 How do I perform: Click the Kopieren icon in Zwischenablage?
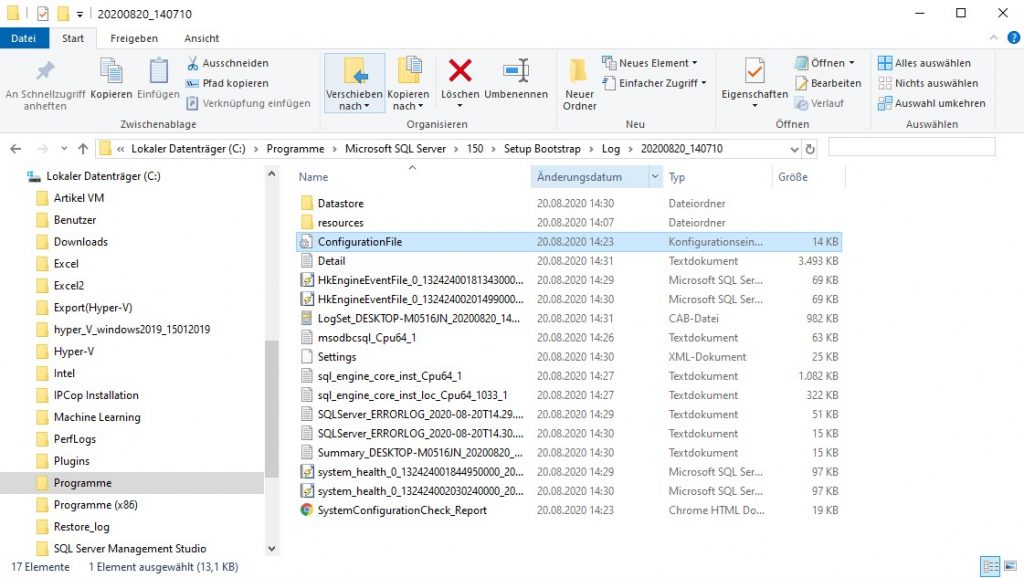(111, 71)
